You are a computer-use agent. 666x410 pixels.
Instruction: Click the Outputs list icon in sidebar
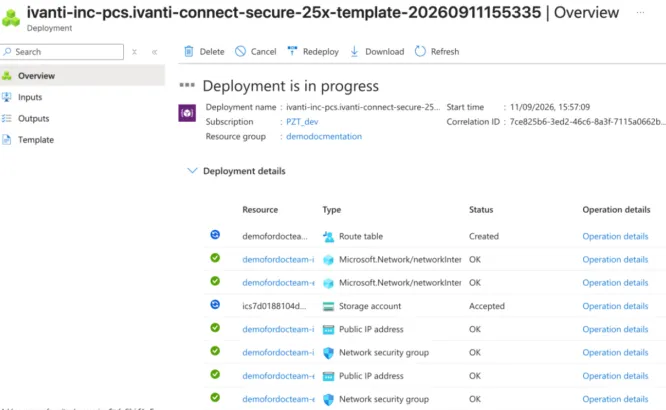[x=6, y=118]
